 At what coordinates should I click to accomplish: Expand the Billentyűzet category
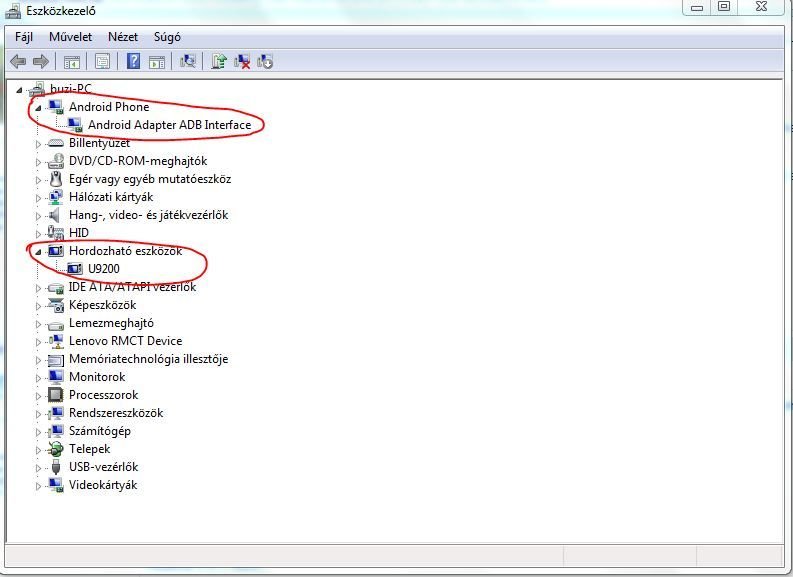coord(38,144)
